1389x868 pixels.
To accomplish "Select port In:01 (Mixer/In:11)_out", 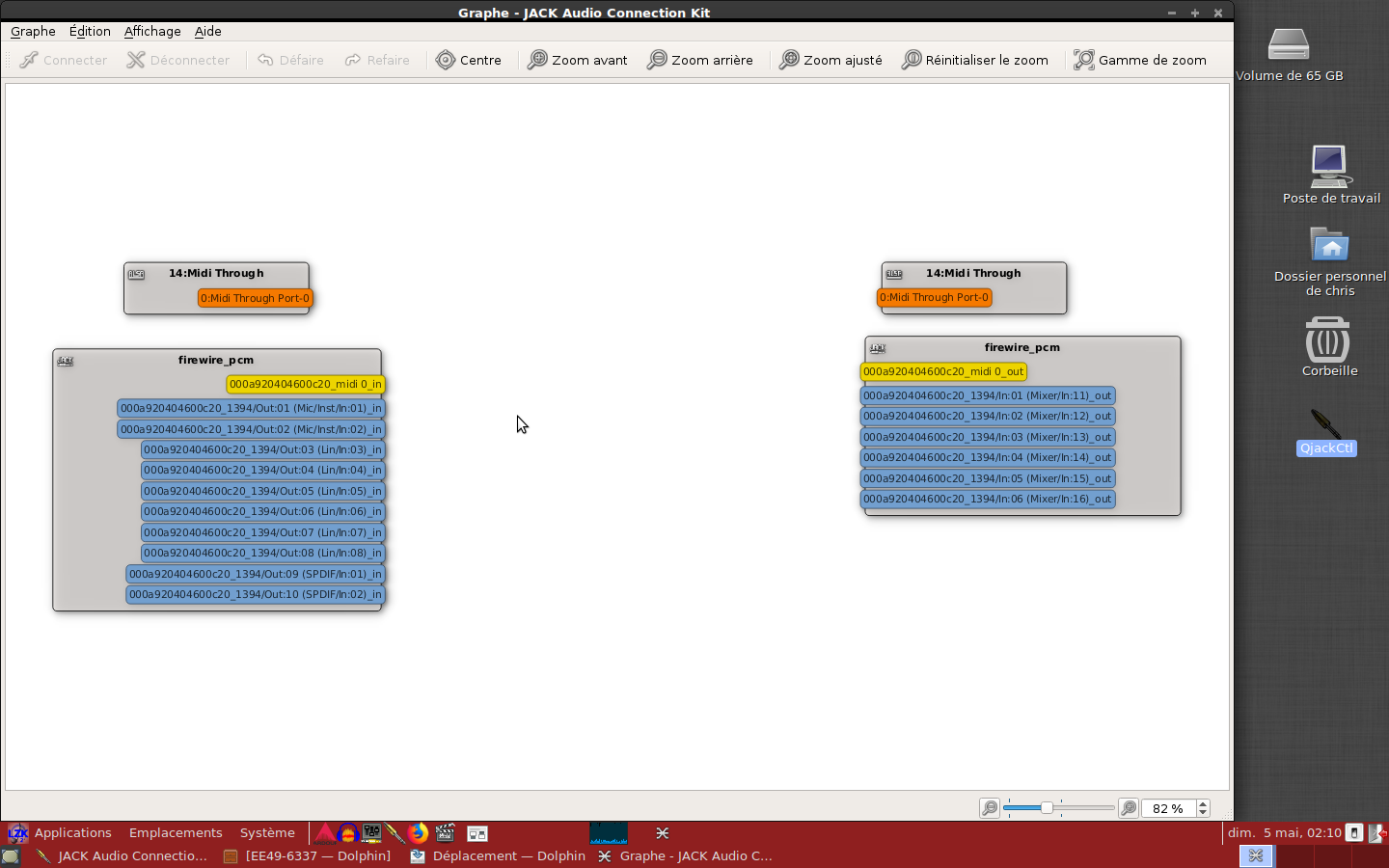I will coord(988,395).
